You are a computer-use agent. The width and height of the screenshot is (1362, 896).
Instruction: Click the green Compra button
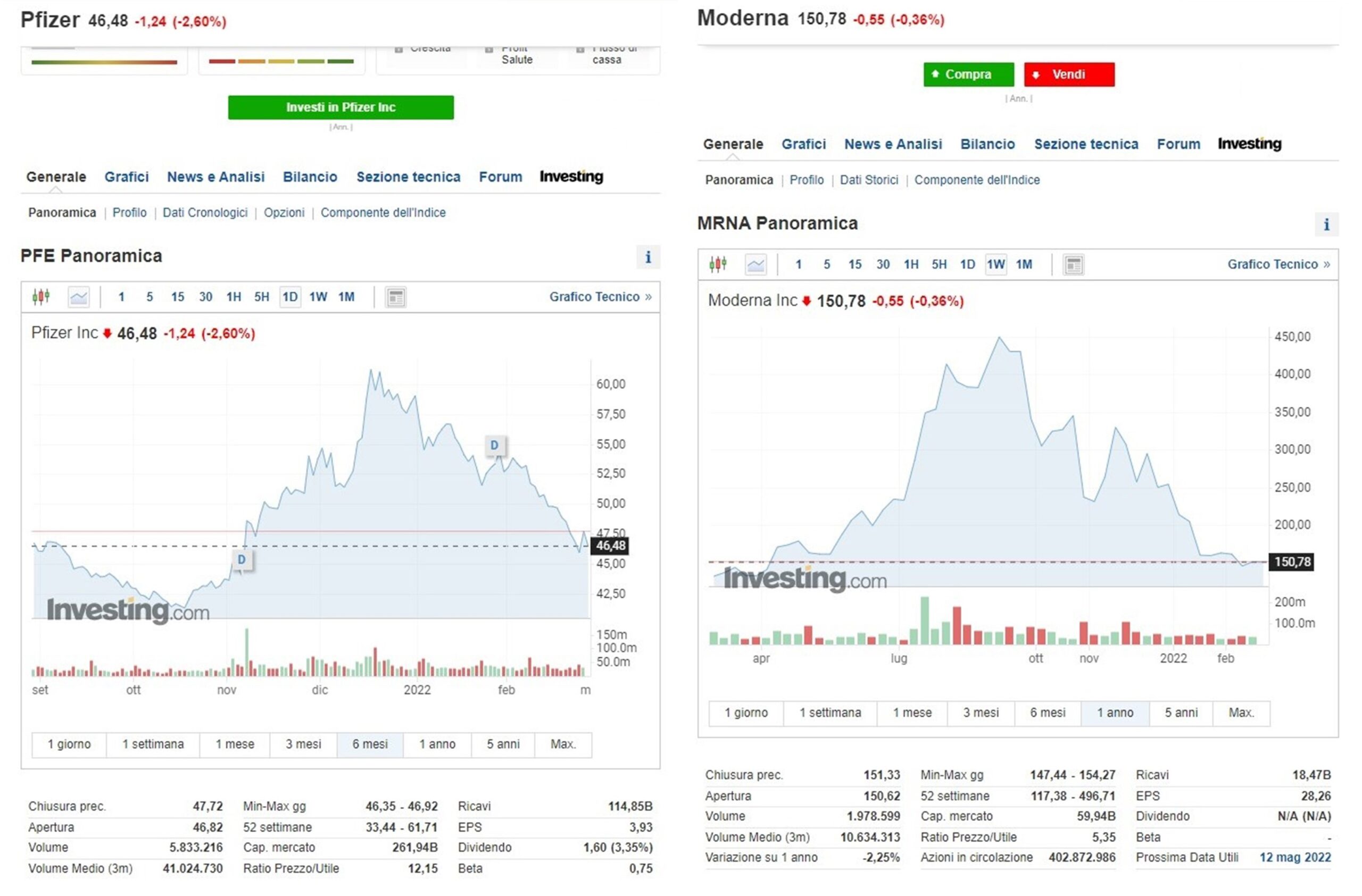point(968,74)
